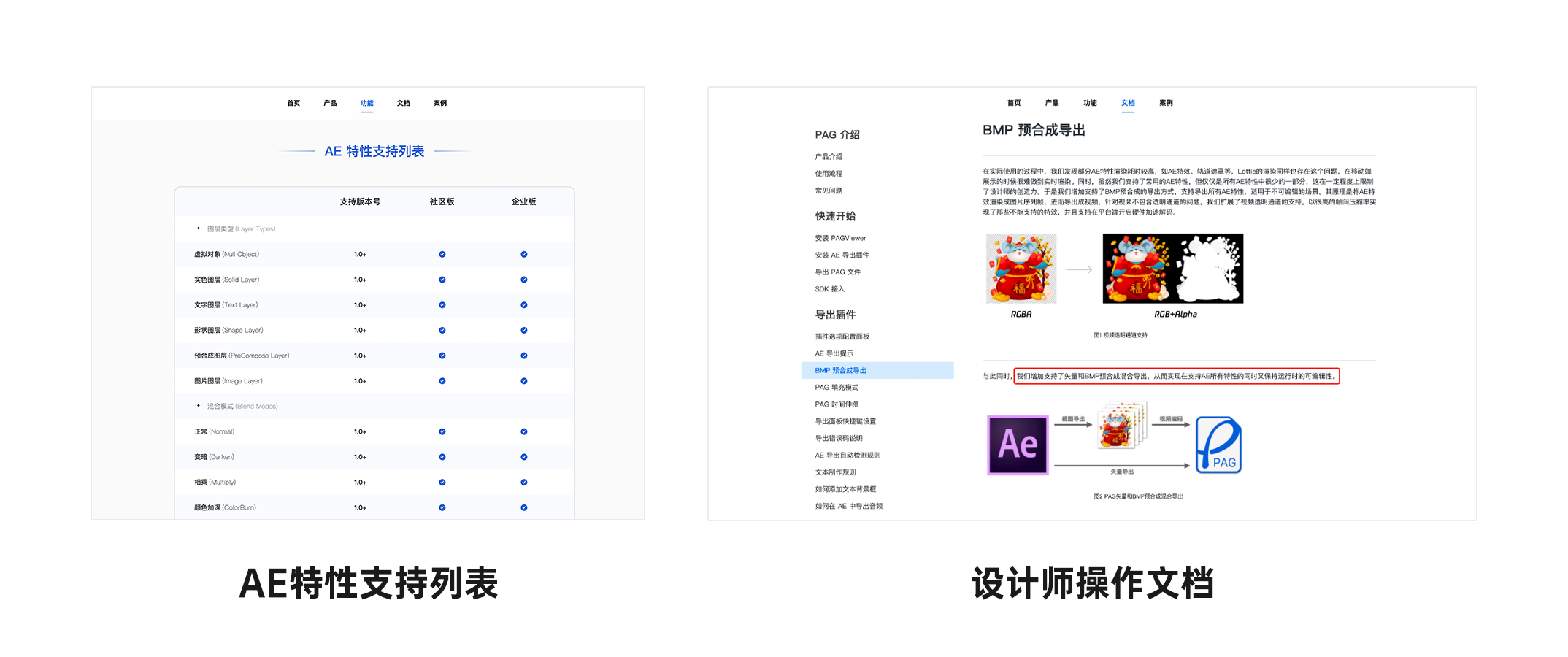Viewport: 1568px width, 657px height.
Task: Click 社区版 checkmark for 形状图层
Action: pos(442,330)
